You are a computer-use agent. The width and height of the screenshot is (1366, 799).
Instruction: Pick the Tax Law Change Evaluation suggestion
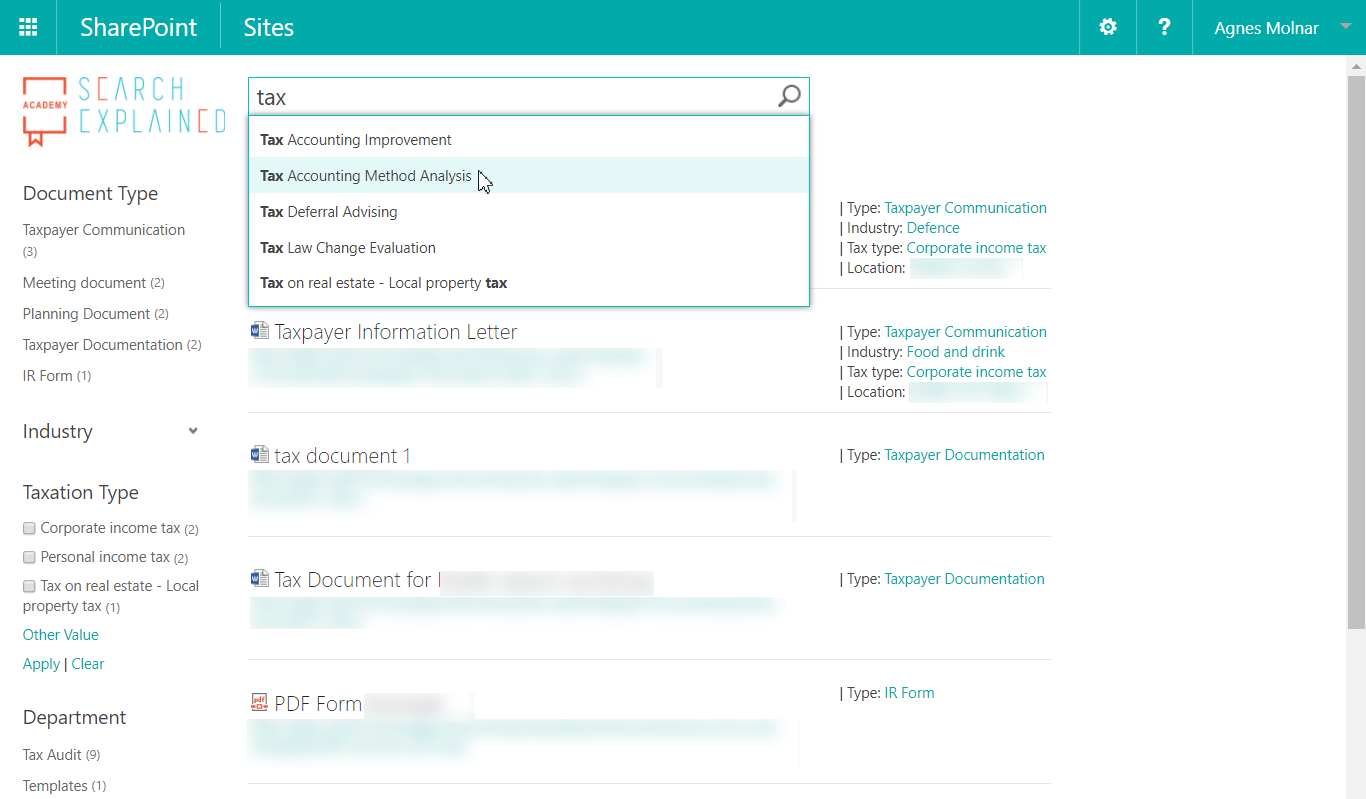click(x=348, y=248)
